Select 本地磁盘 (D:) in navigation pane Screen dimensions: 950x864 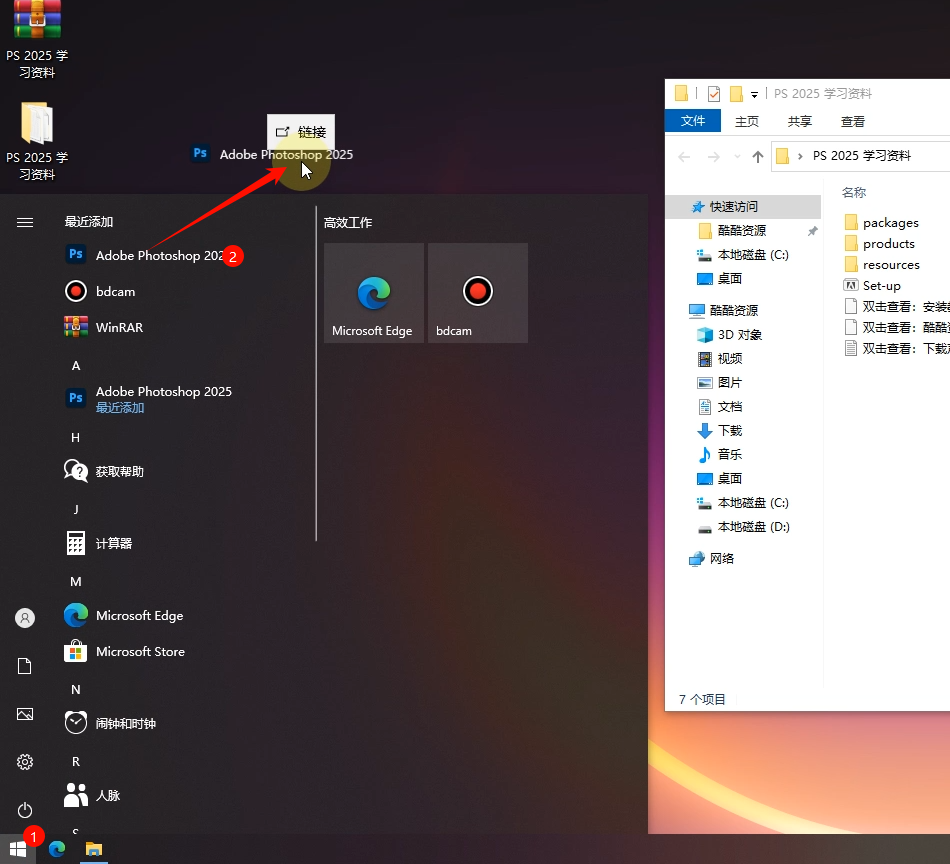pyautogui.click(x=753, y=526)
